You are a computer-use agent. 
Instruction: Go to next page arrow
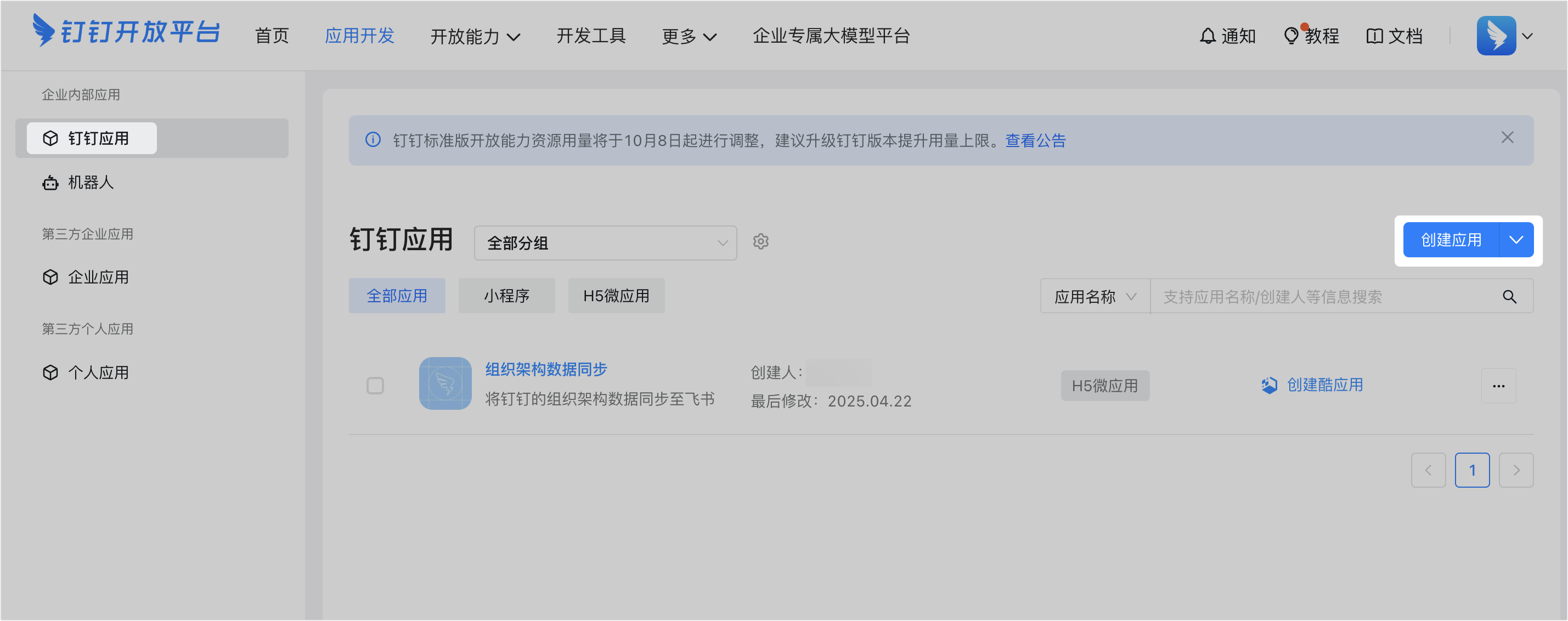coord(1516,470)
